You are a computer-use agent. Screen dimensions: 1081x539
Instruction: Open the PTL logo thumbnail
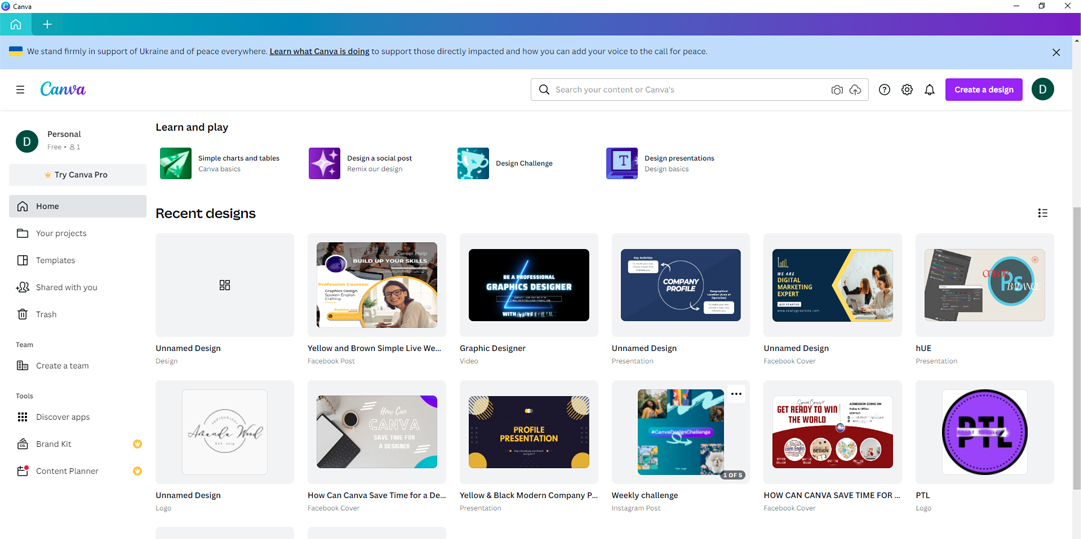click(984, 432)
